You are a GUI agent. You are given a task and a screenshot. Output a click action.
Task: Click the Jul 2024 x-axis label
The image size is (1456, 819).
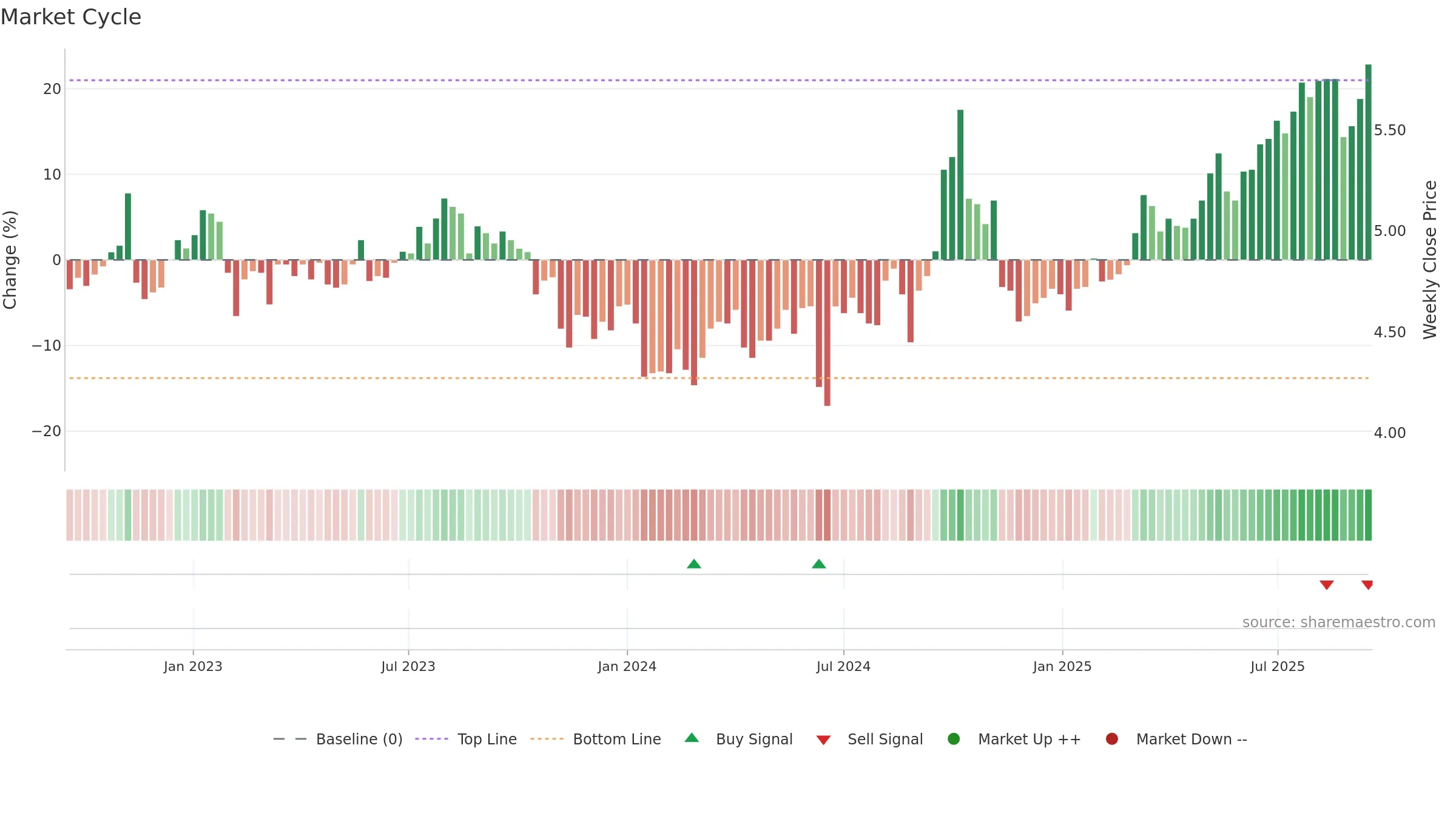pyautogui.click(x=843, y=666)
